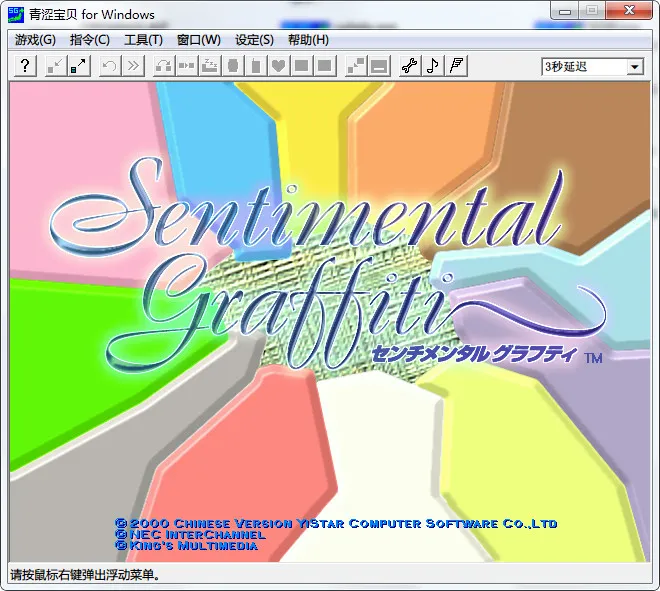Click the wrench settings icon

coord(409,66)
